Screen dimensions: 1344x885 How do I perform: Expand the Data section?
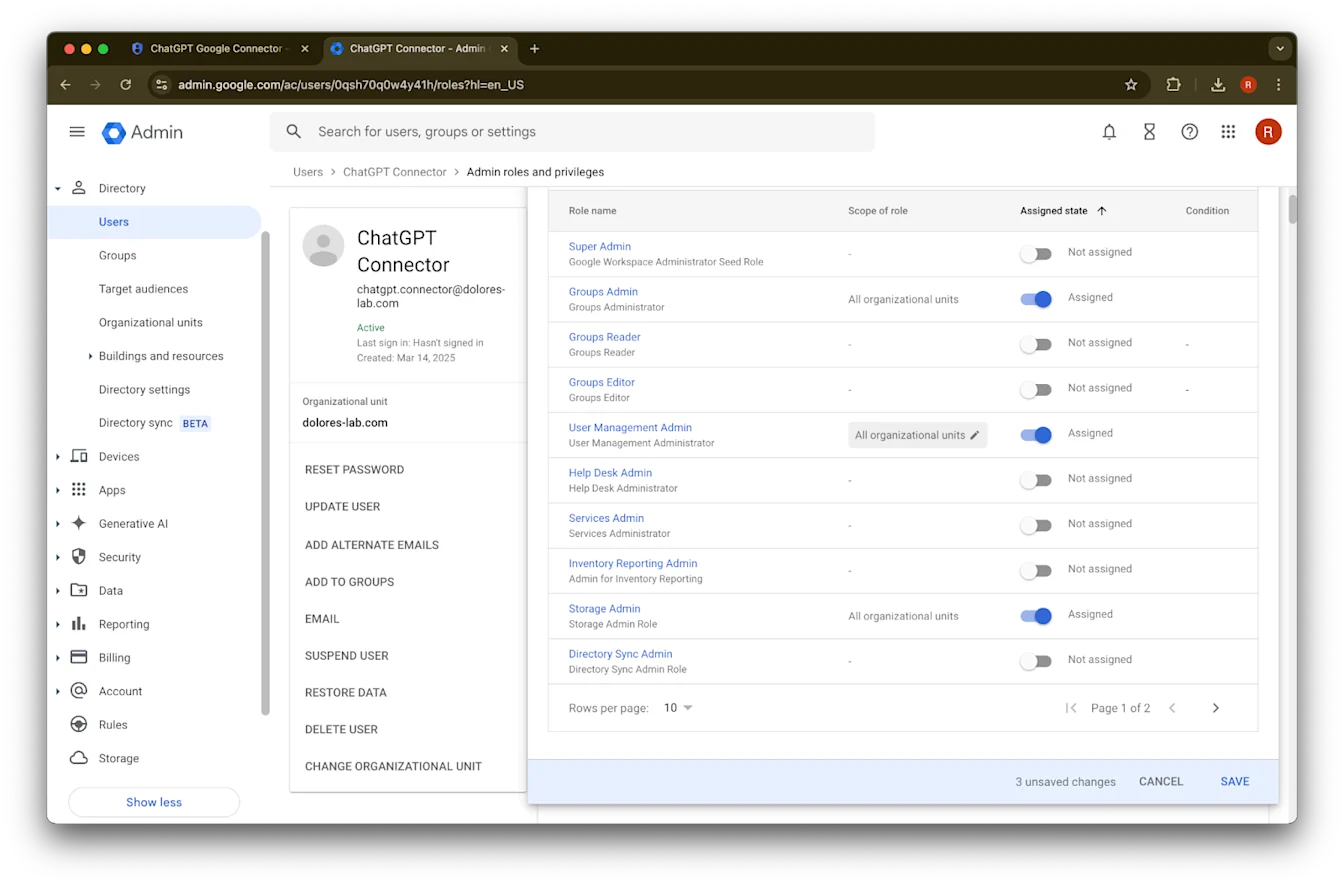click(58, 591)
